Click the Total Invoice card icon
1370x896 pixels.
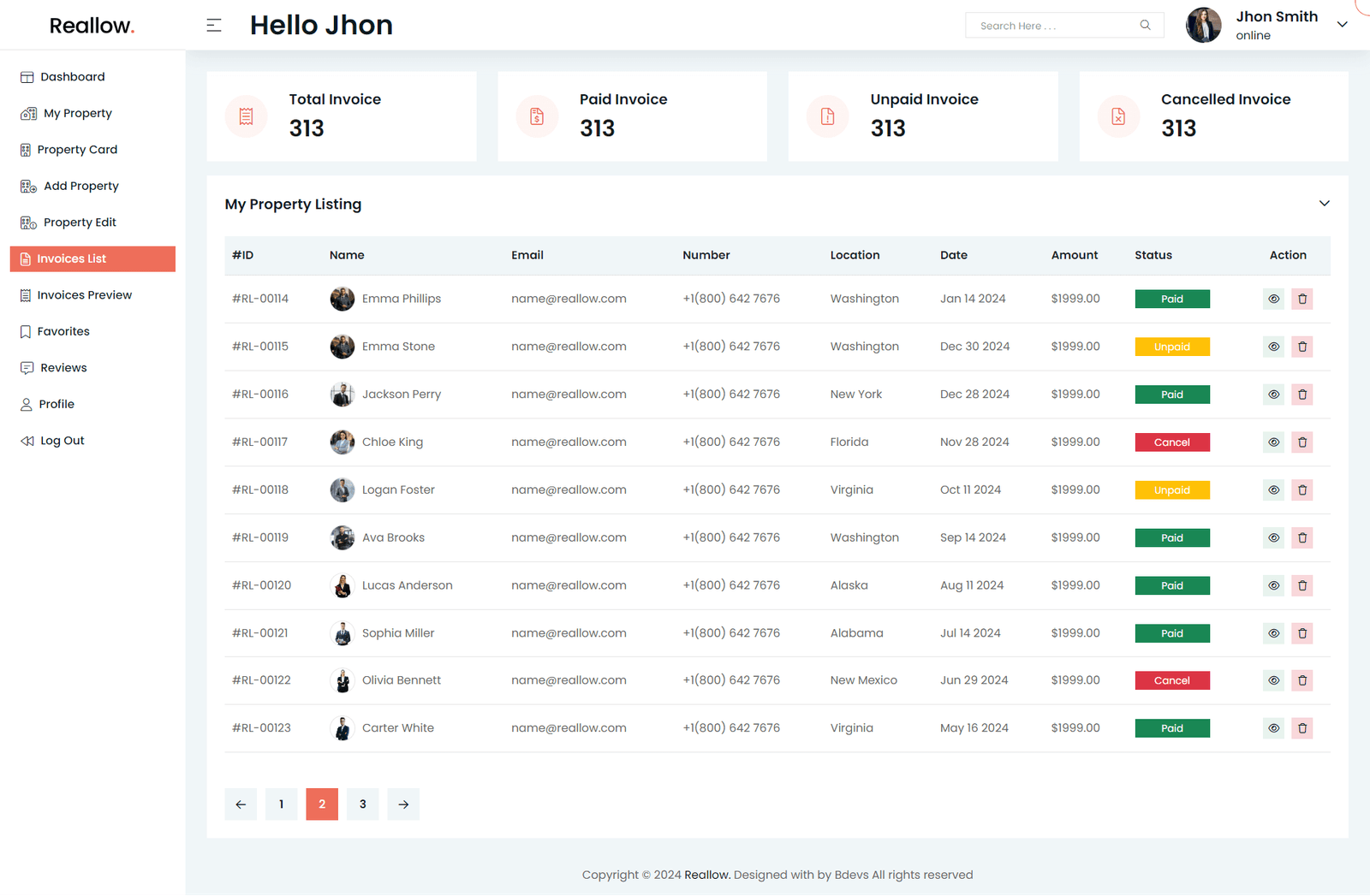point(247,116)
